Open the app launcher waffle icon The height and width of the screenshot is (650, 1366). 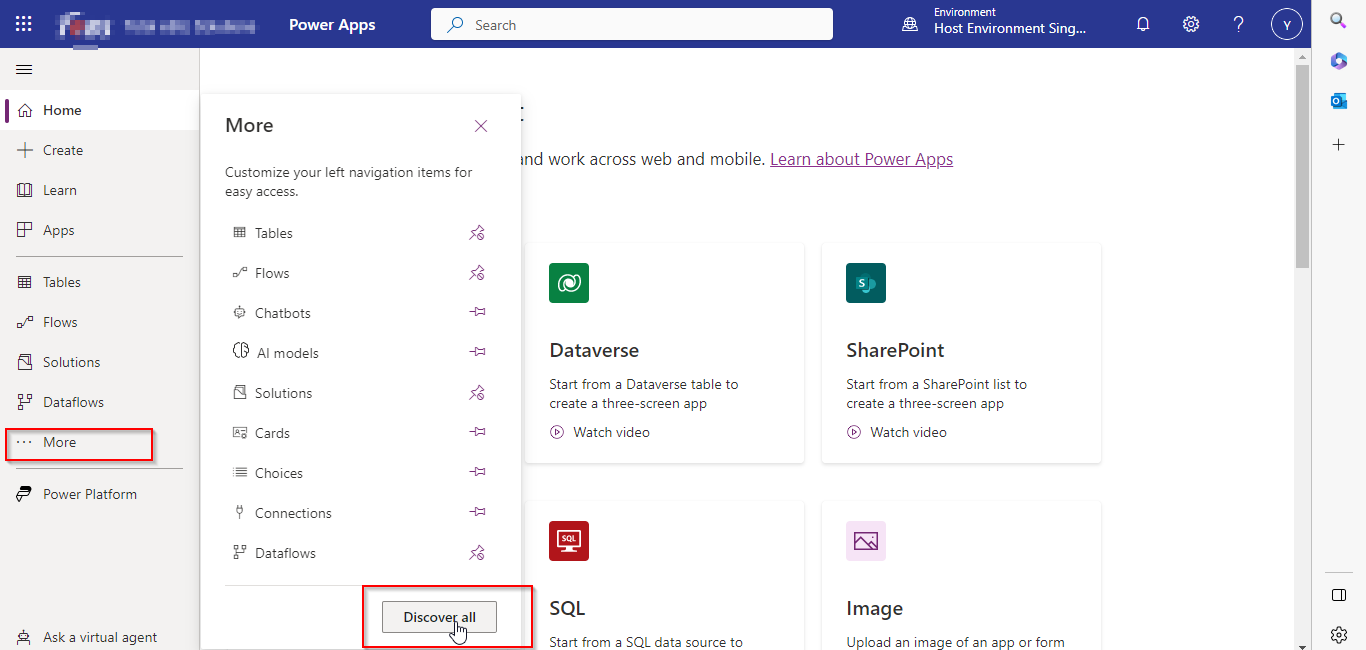pos(24,24)
